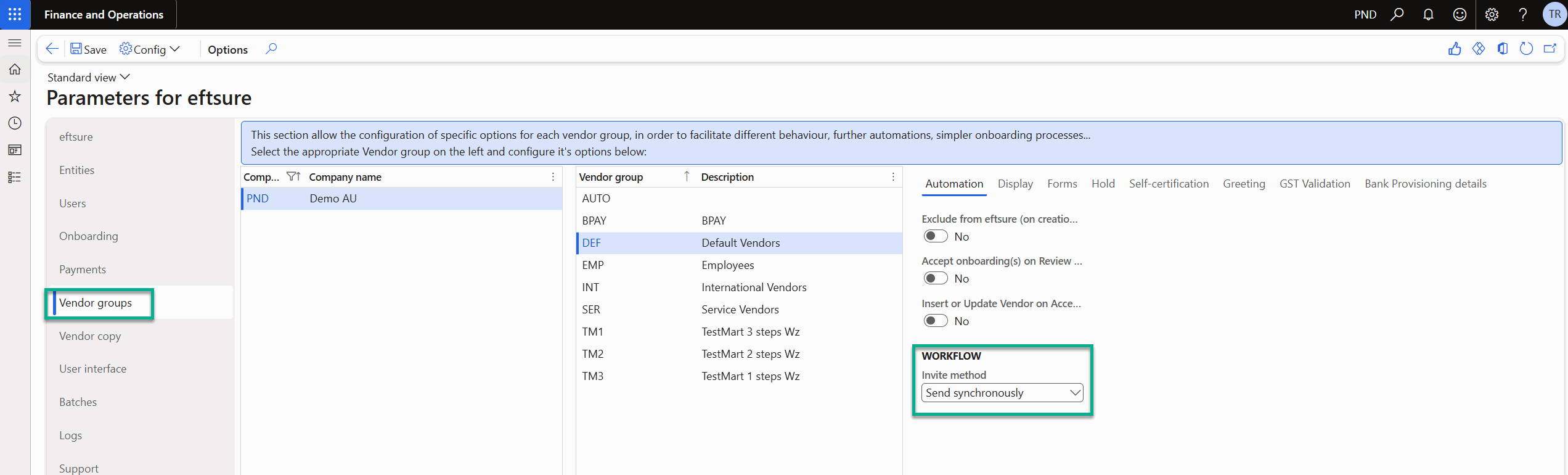Screen dimensions: 1568x475
Task: Switch to the Self-certification tab
Action: click(x=1169, y=184)
